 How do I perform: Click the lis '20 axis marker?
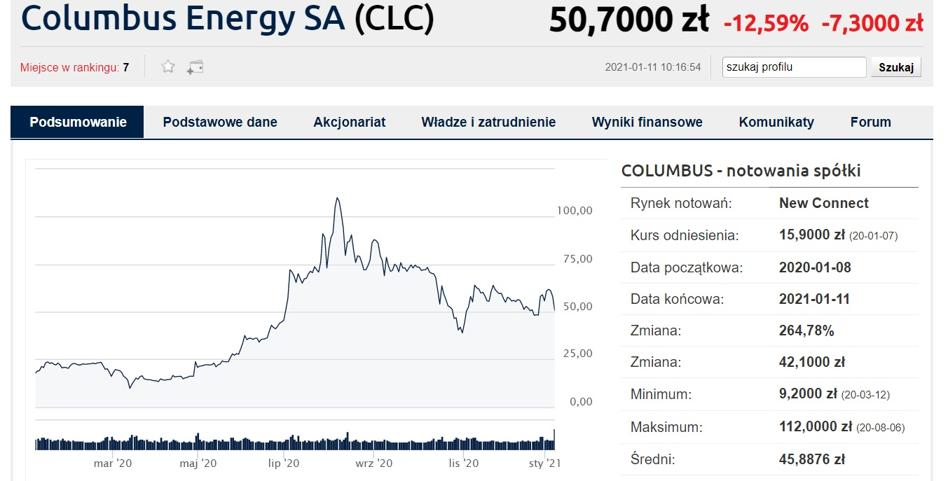[464, 463]
